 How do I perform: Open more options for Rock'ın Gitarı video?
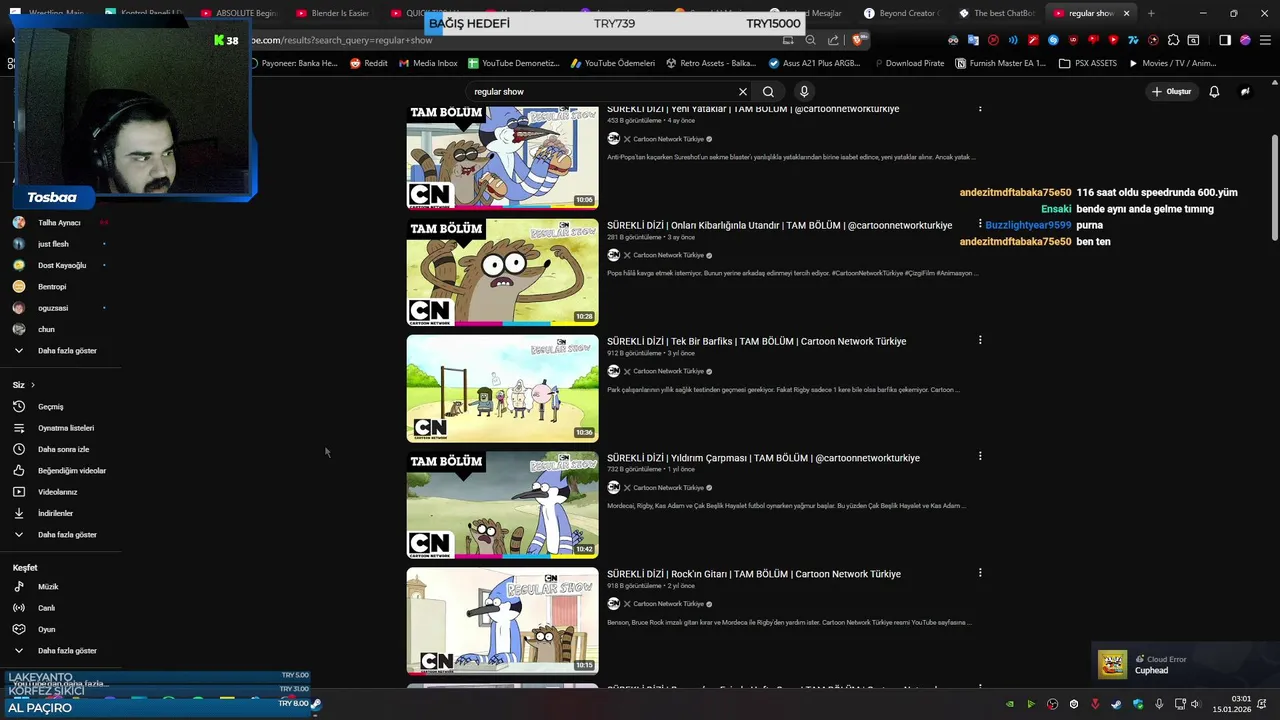(x=980, y=573)
